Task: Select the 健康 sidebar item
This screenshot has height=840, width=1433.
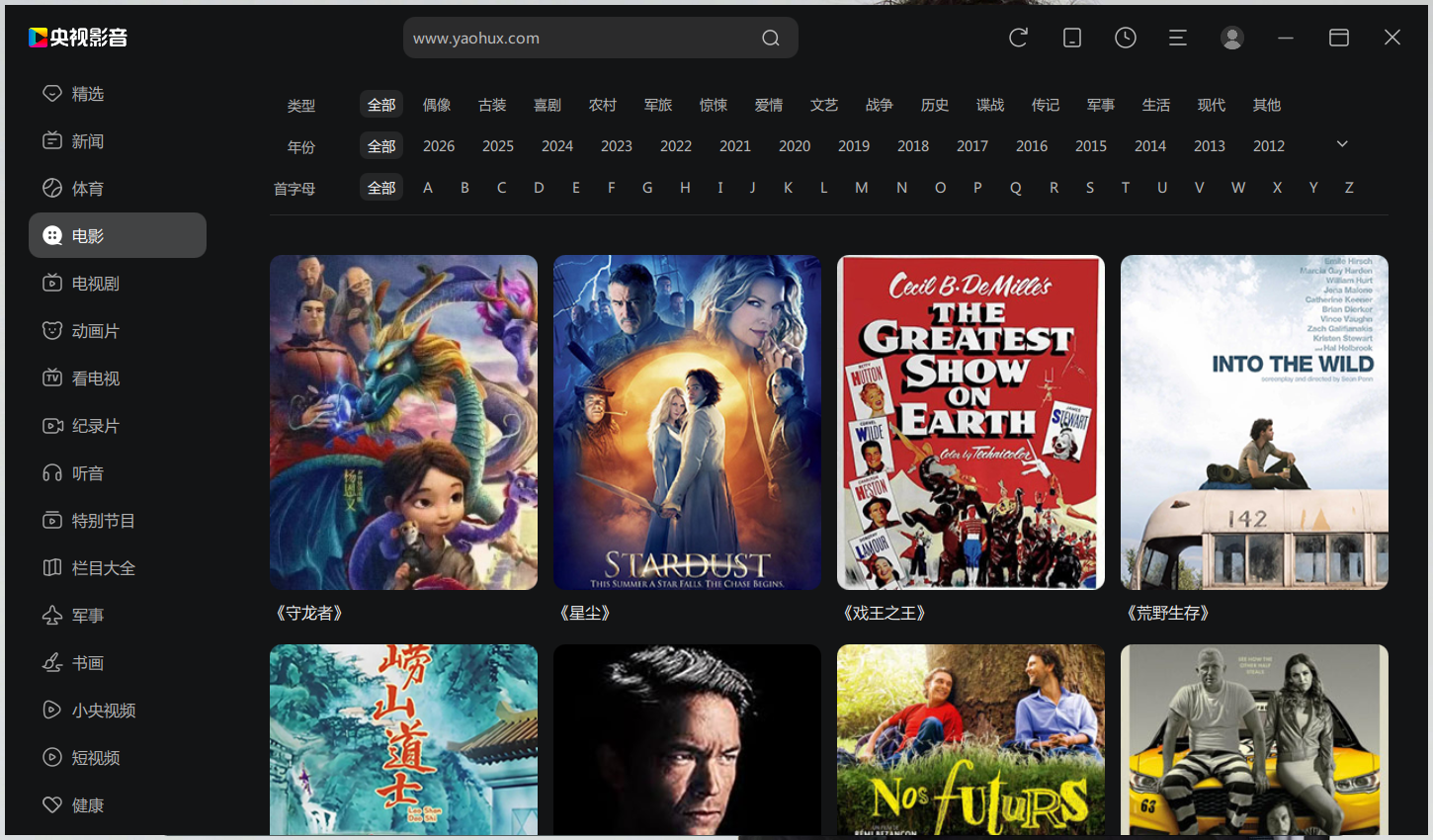Action: coord(87,804)
